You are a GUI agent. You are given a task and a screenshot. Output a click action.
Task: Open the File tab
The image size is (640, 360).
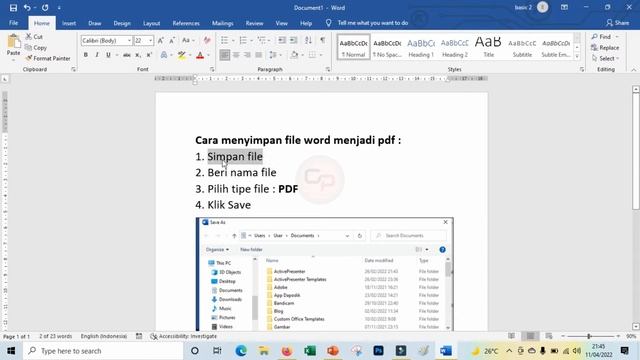(x=13, y=23)
